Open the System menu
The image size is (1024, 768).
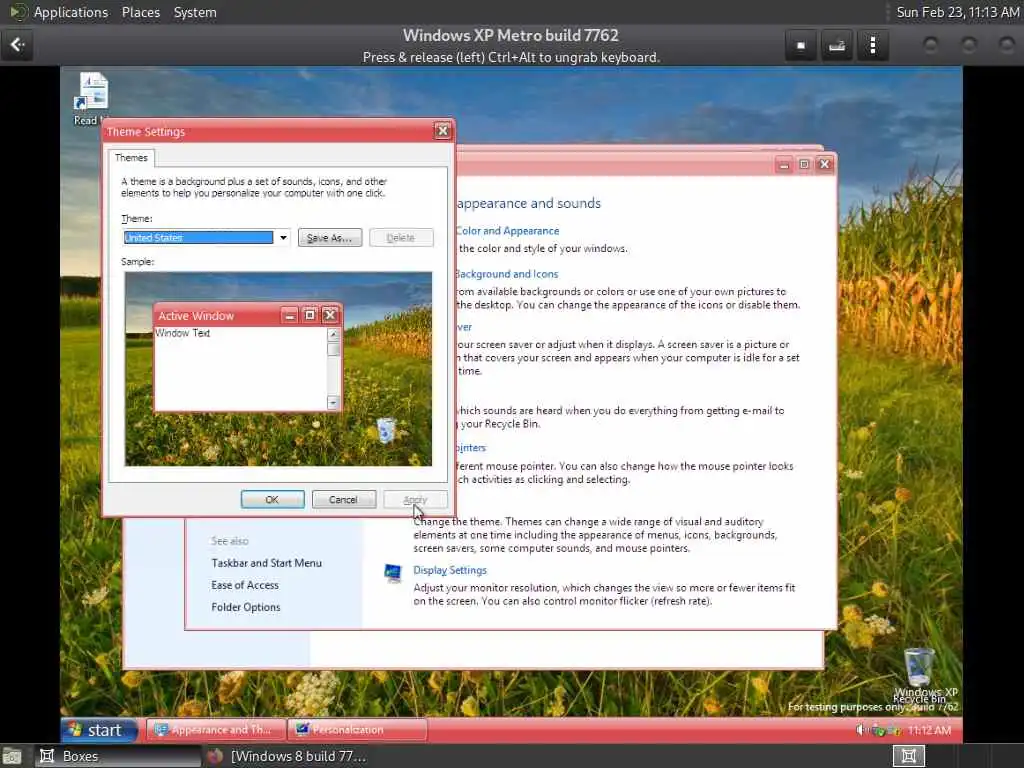point(195,12)
